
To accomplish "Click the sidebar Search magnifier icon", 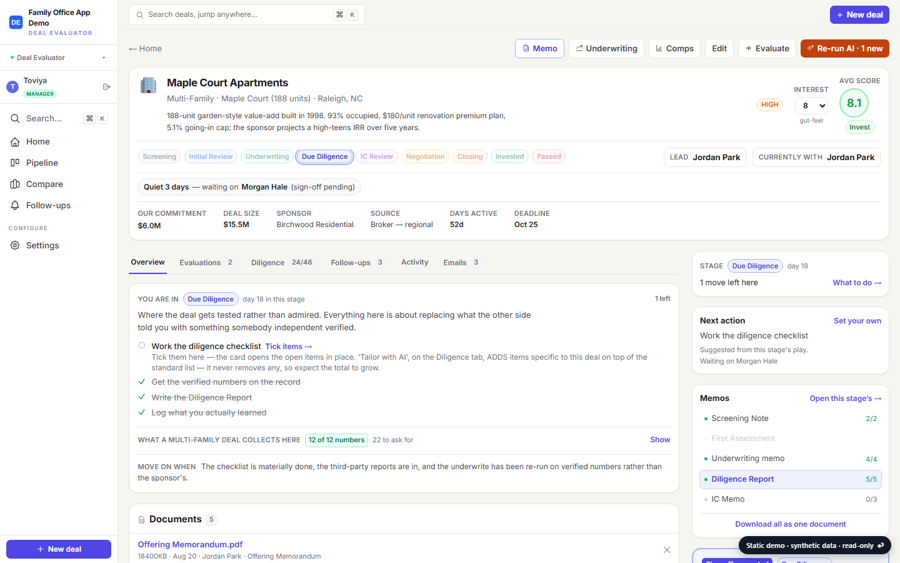I will click(x=15, y=118).
